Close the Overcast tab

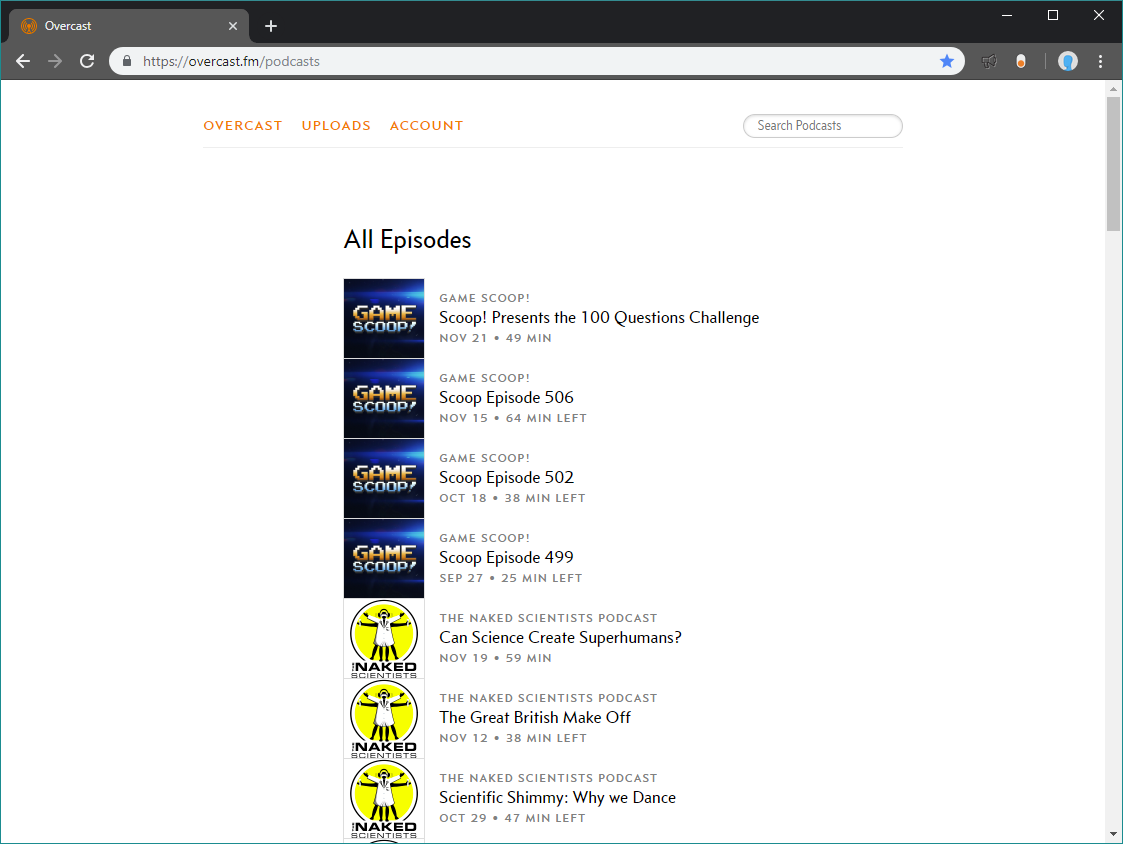tap(233, 27)
